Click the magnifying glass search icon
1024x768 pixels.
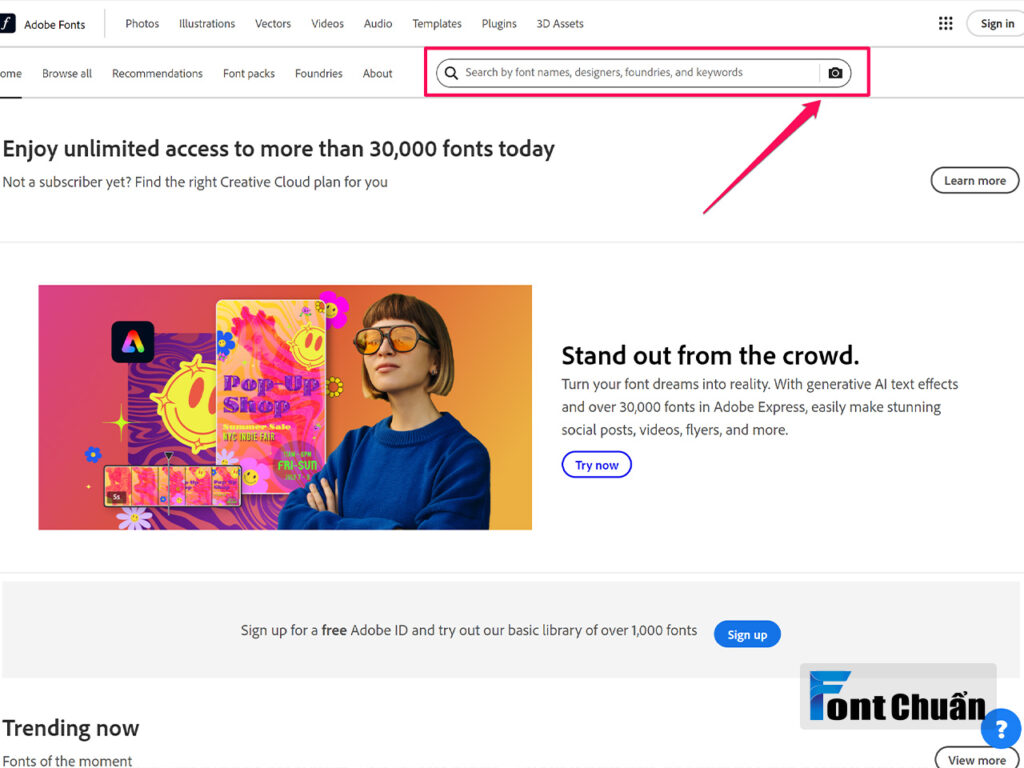click(x=451, y=72)
